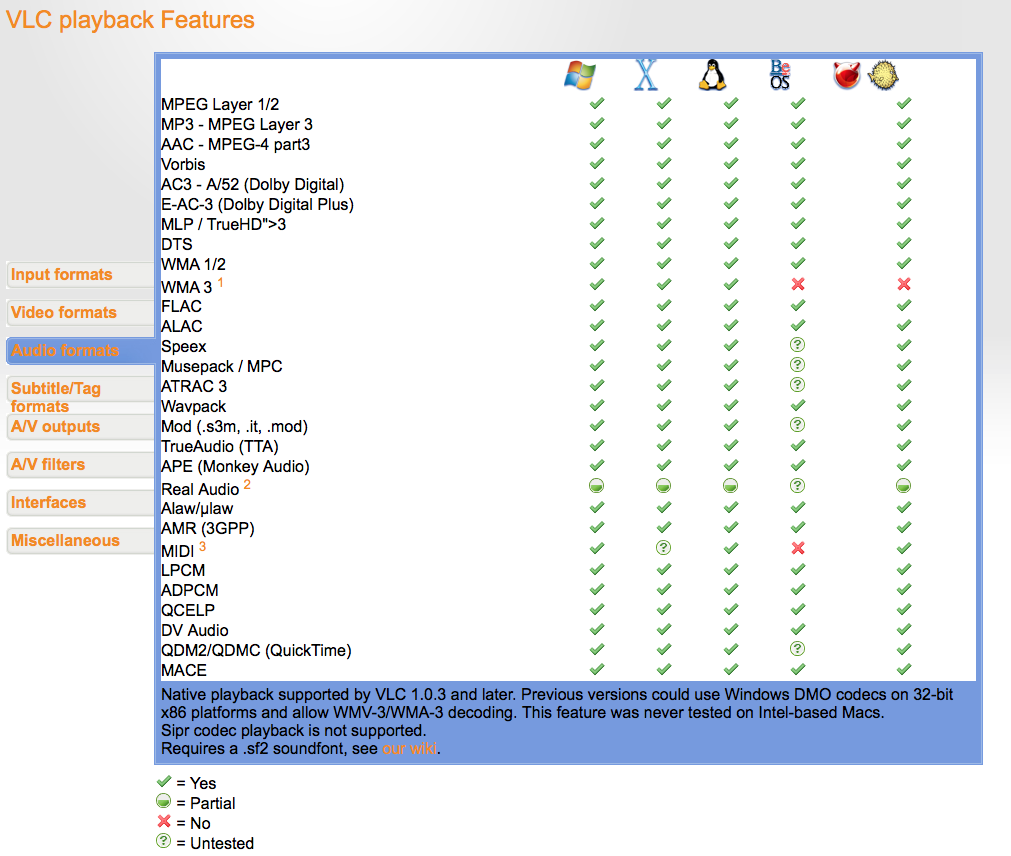Viewport: 1011px width, 856px height.
Task: Click the red X legend icon beside No
Action: [x=164, y=821]
